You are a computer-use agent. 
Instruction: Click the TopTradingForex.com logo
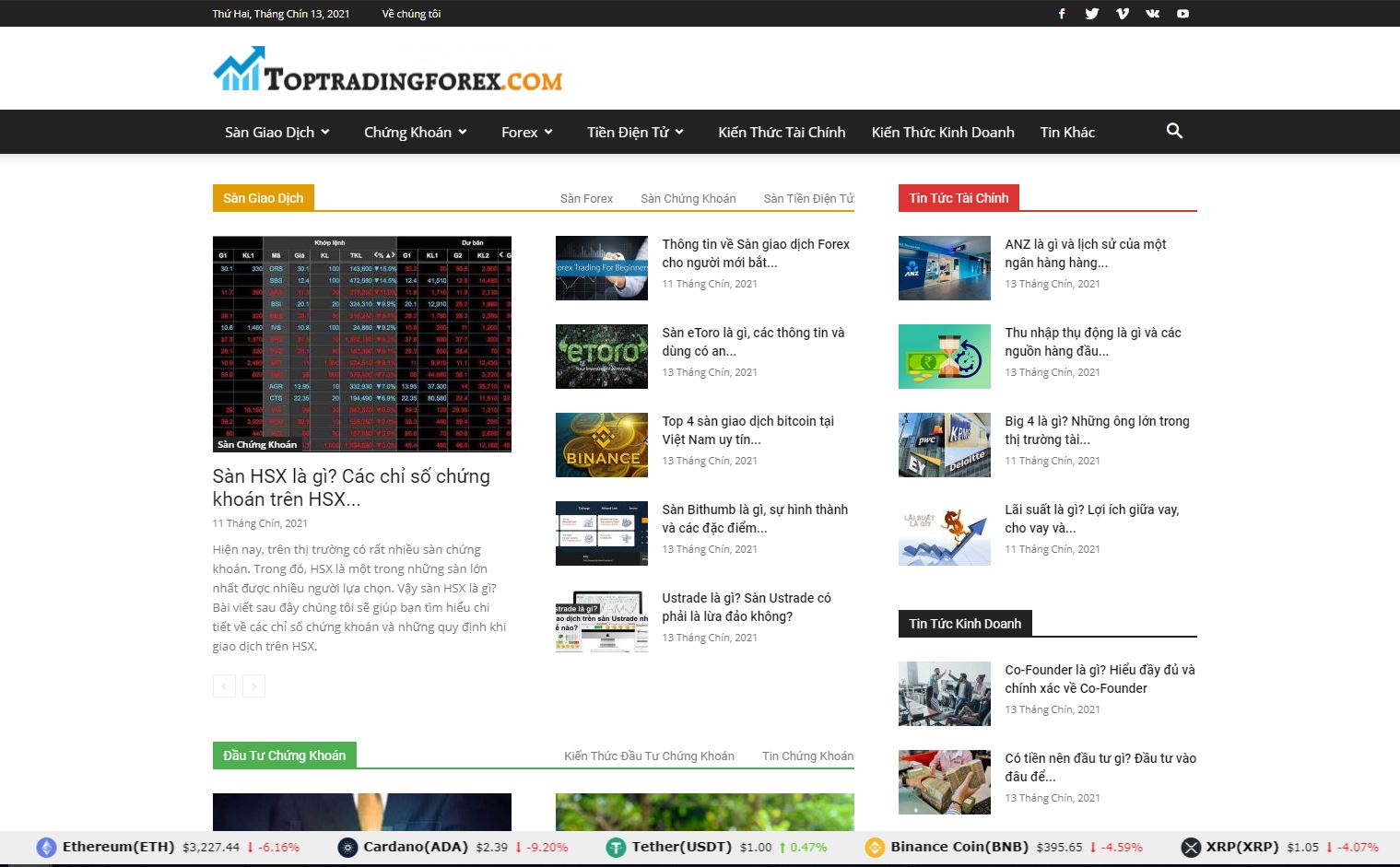click(388, 70)
